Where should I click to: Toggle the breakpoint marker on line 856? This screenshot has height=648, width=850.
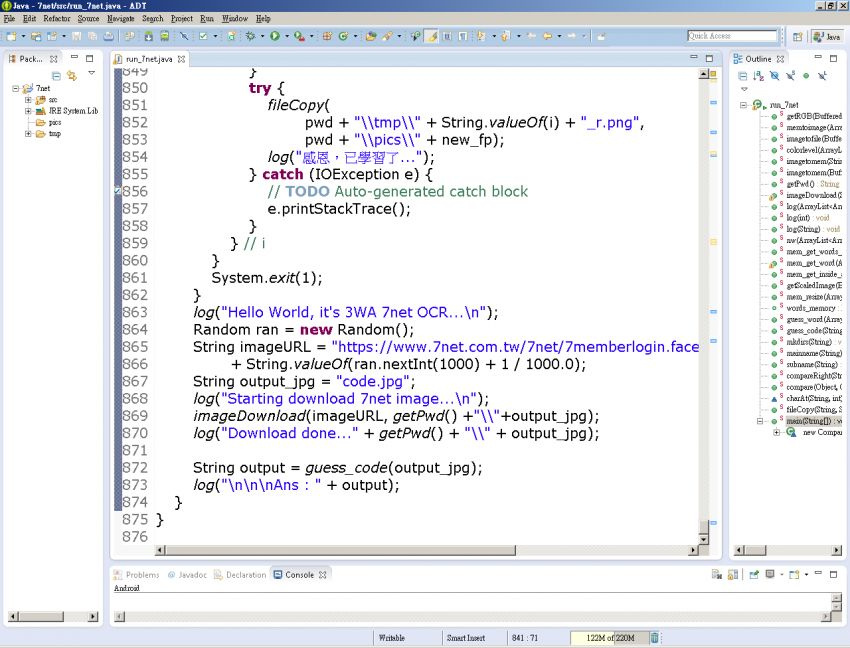tap(118, 189)
